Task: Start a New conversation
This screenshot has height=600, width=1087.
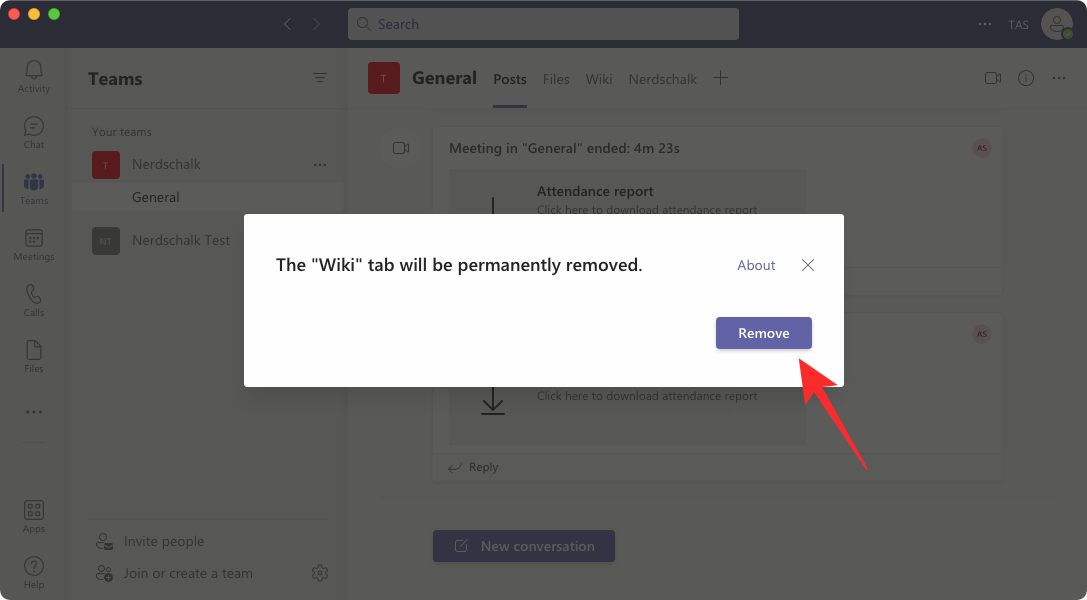Action: pyautogui.click(x=523, y=546)
